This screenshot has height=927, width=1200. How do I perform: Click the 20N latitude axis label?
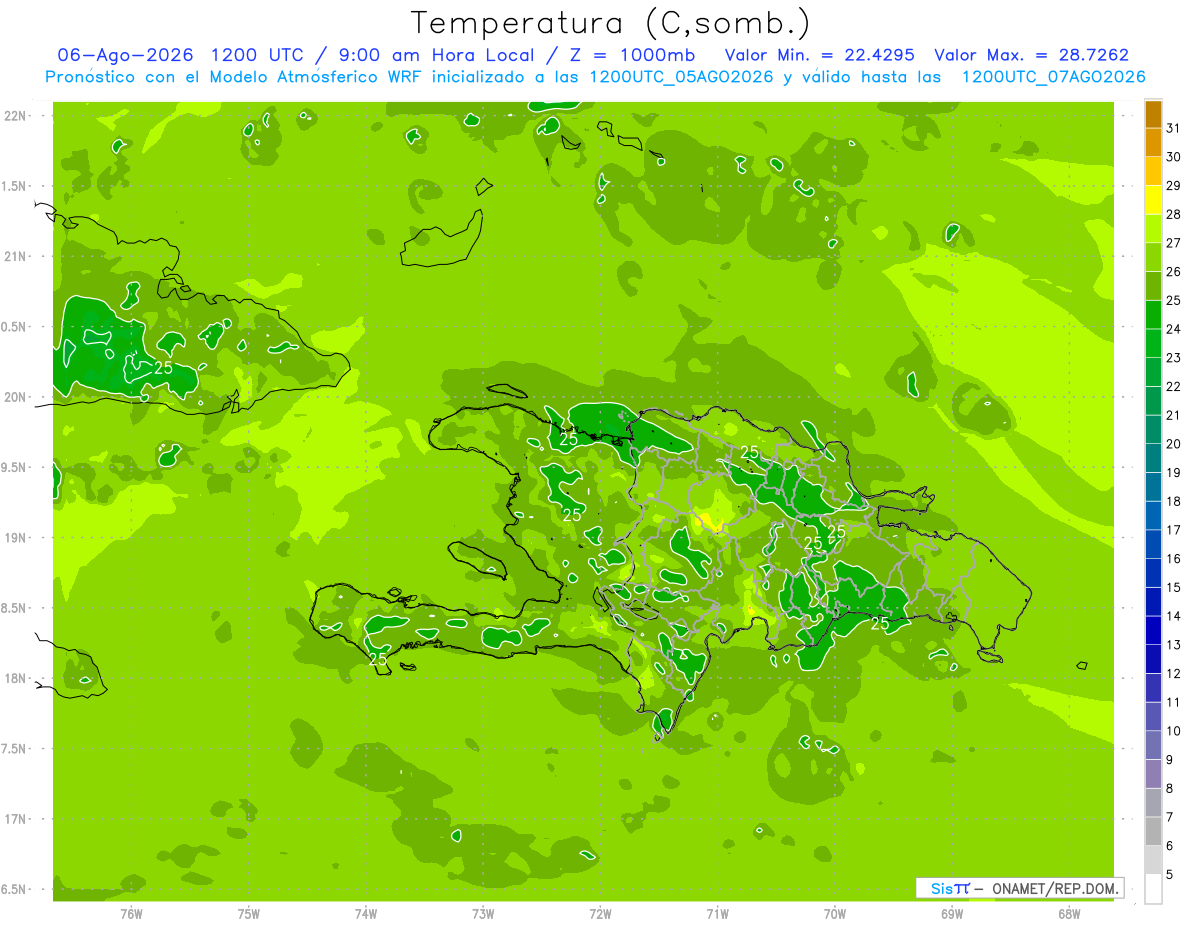17,397
